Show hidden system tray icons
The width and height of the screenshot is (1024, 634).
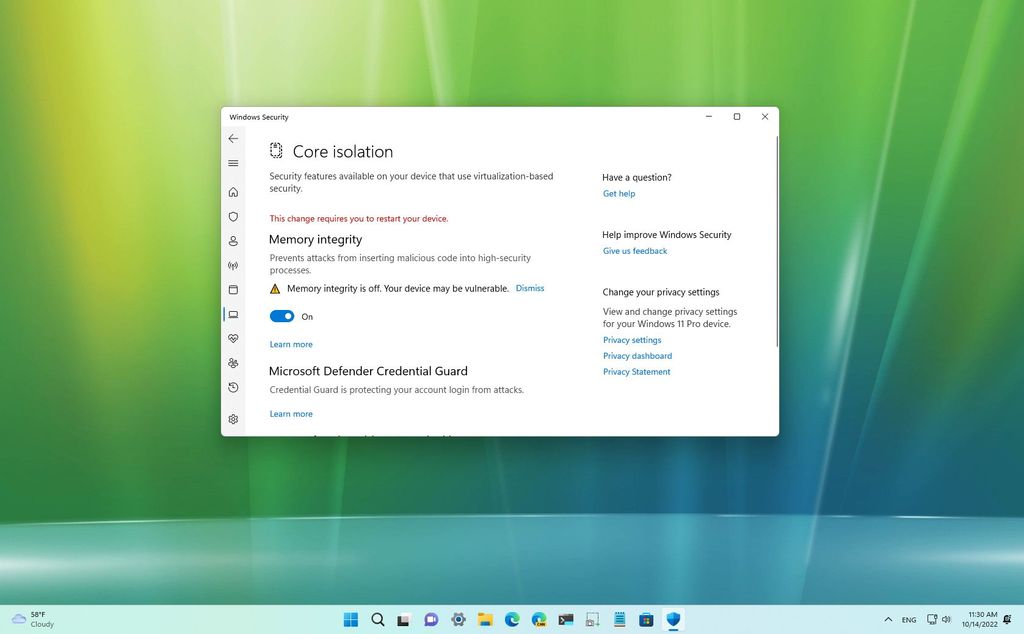click(x=888, y=620)
